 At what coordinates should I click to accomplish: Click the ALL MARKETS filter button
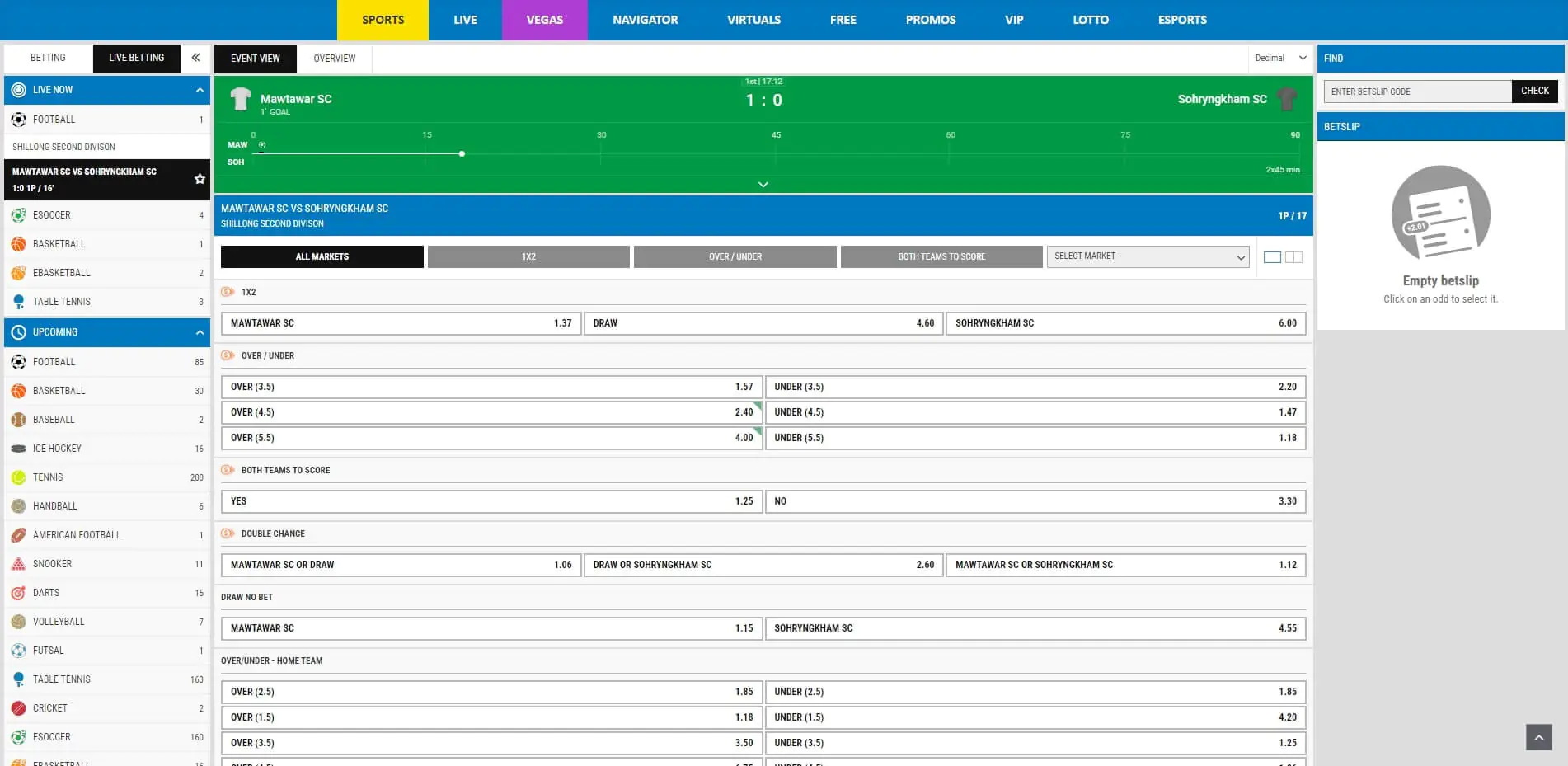pyautogui.click(x=322, y=256)
